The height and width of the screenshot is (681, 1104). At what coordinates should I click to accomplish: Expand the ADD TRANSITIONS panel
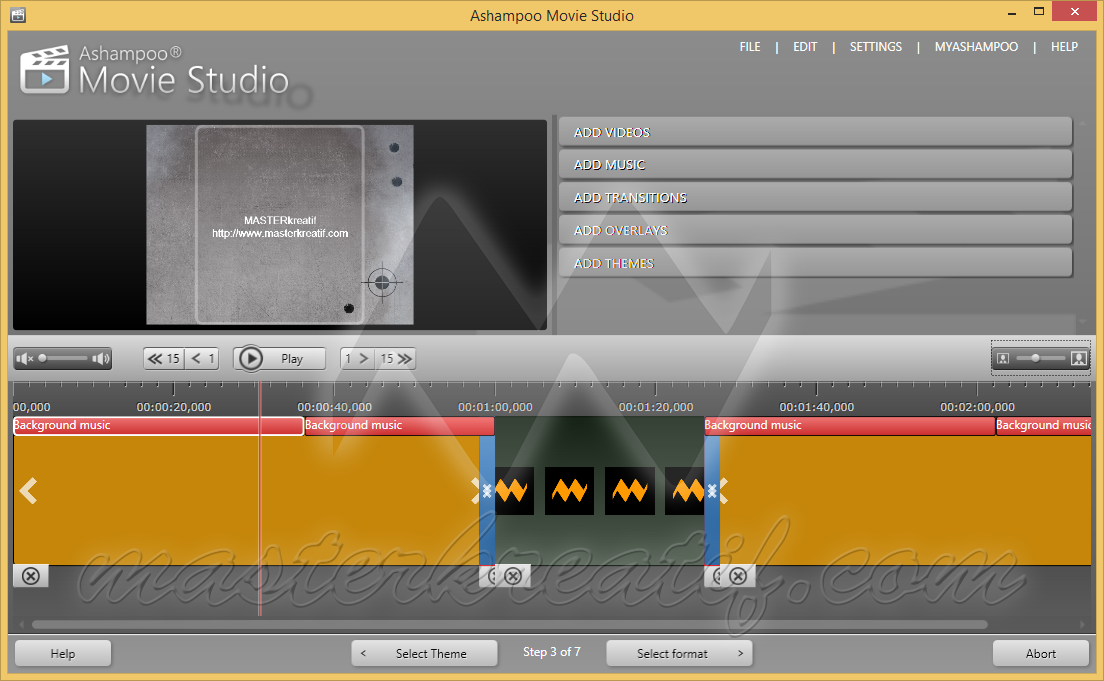815,197
